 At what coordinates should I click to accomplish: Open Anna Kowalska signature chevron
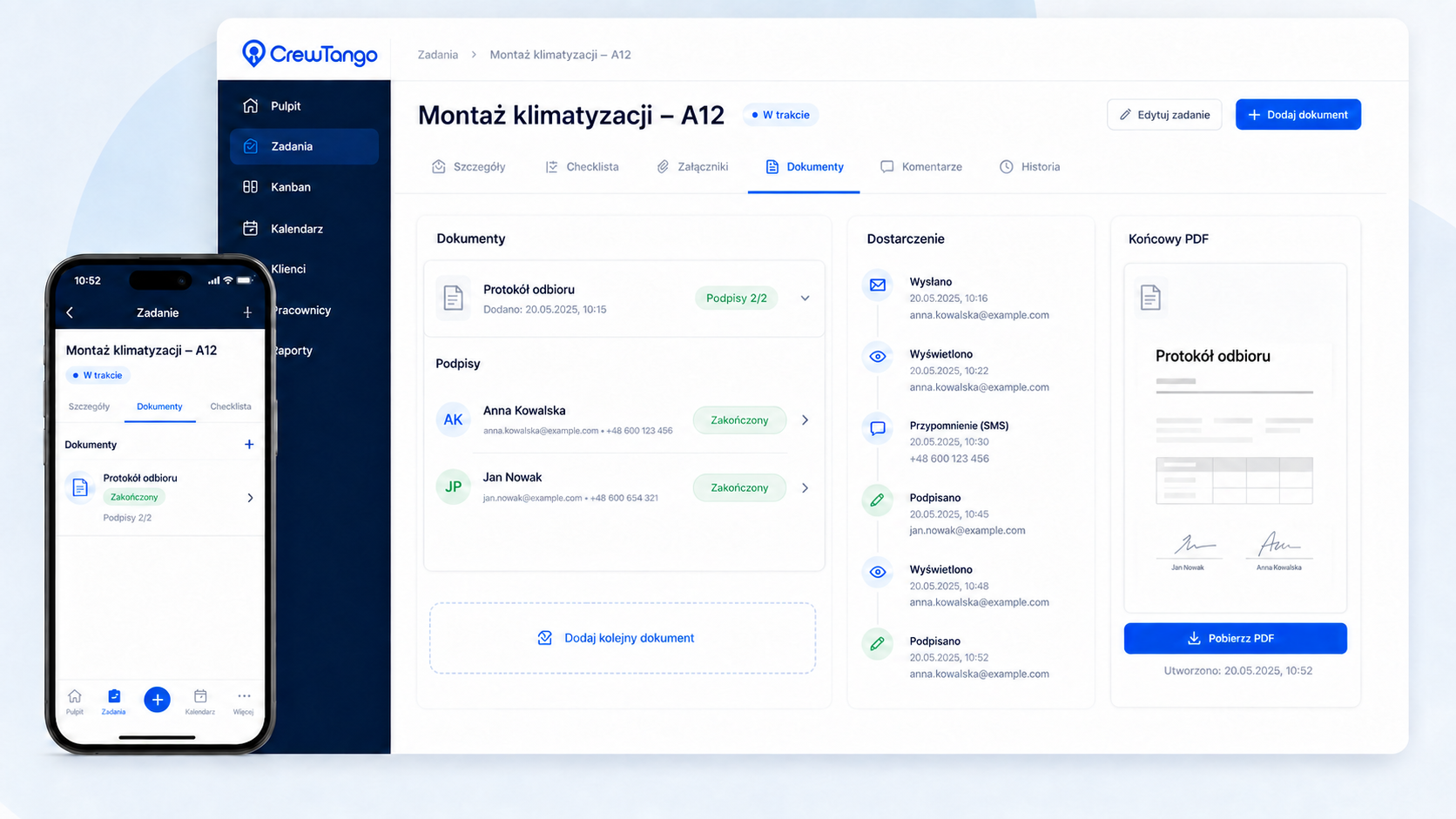(x=806, y=420)
